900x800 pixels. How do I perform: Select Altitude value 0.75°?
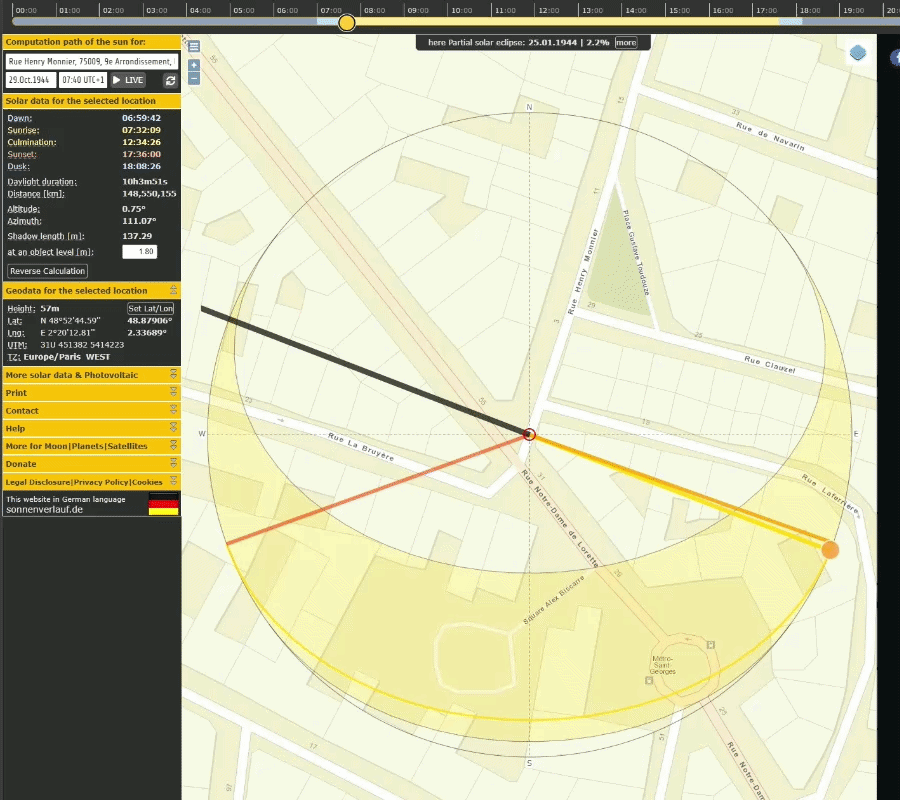click(x=134, y=209)
